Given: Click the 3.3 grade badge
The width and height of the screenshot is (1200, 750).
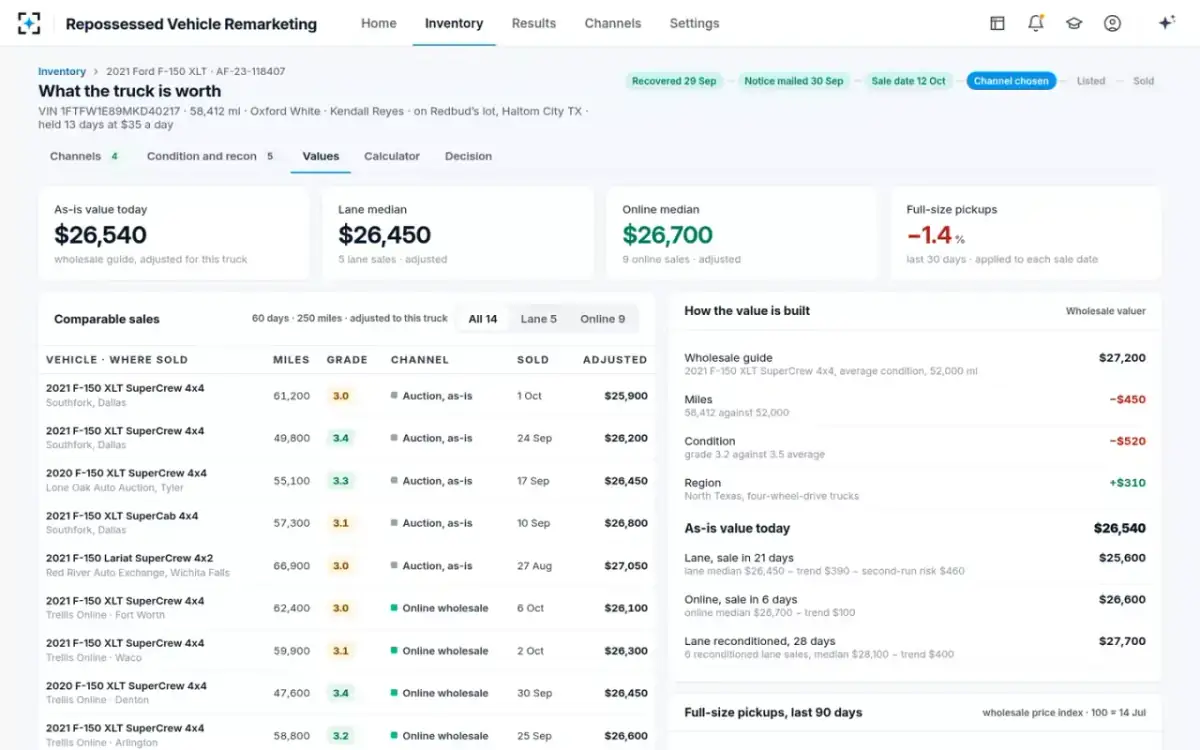Looking at the screenshot, I should point(341,481).
